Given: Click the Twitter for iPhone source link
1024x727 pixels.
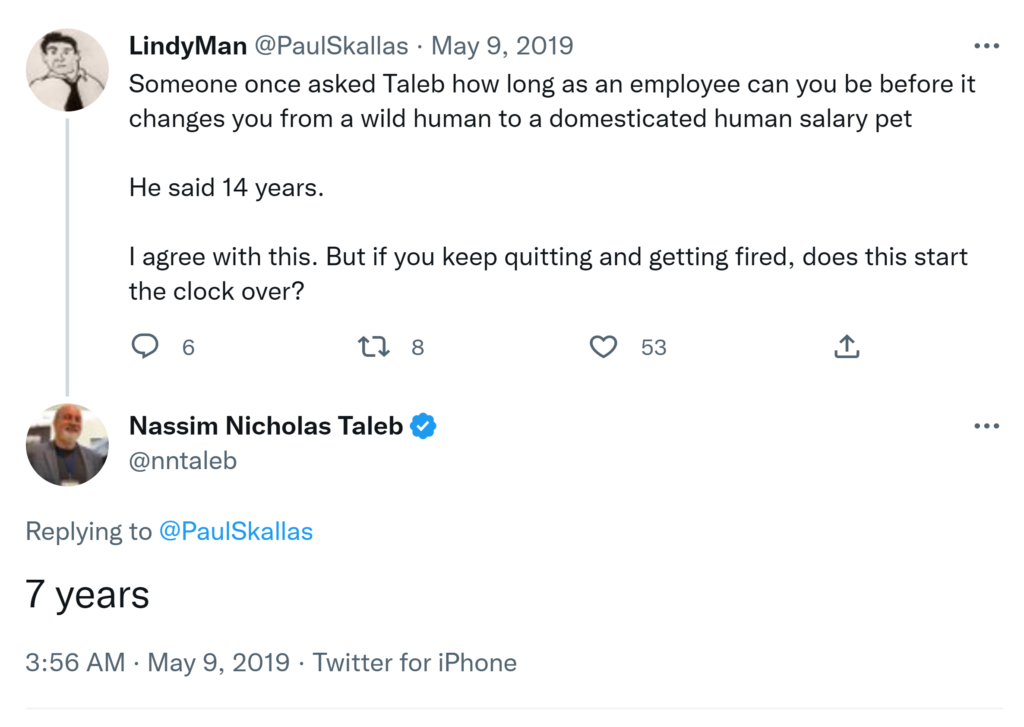Looking at the screenshot, I should (x=415, y=663).
